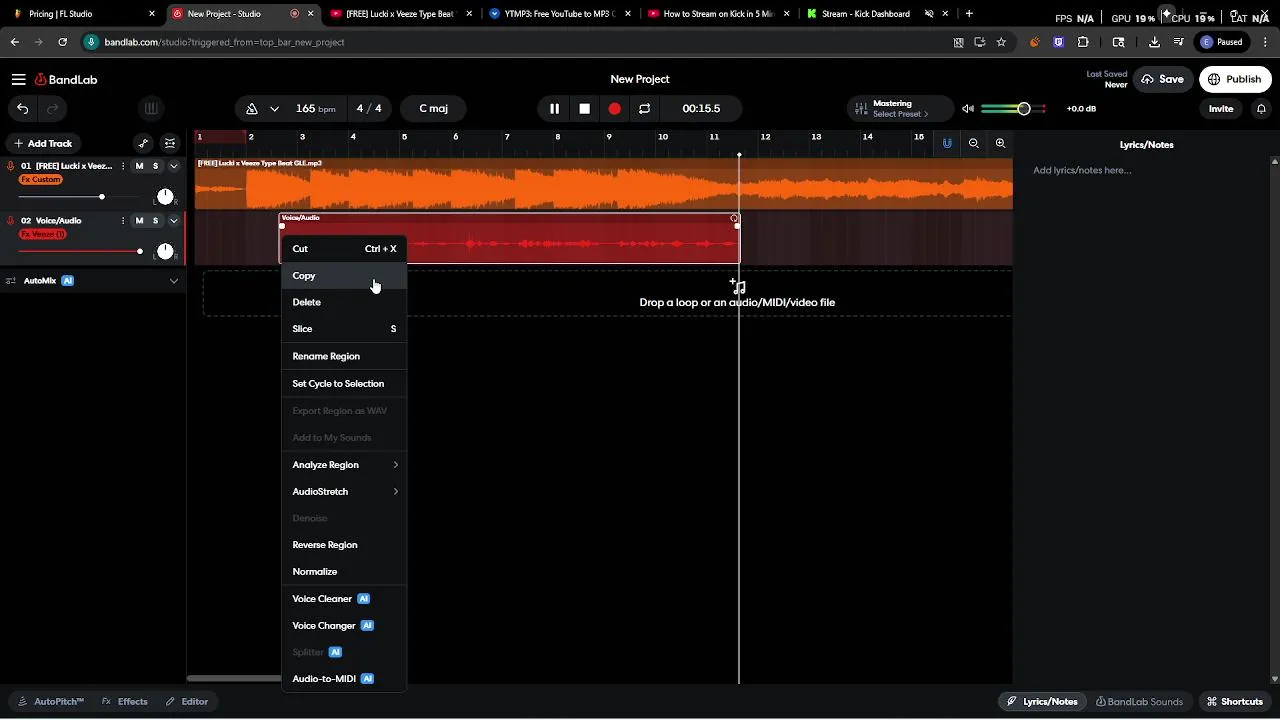Start recording with red record button
Viewport: 1280px width, 720px height.
click(615, 108)
